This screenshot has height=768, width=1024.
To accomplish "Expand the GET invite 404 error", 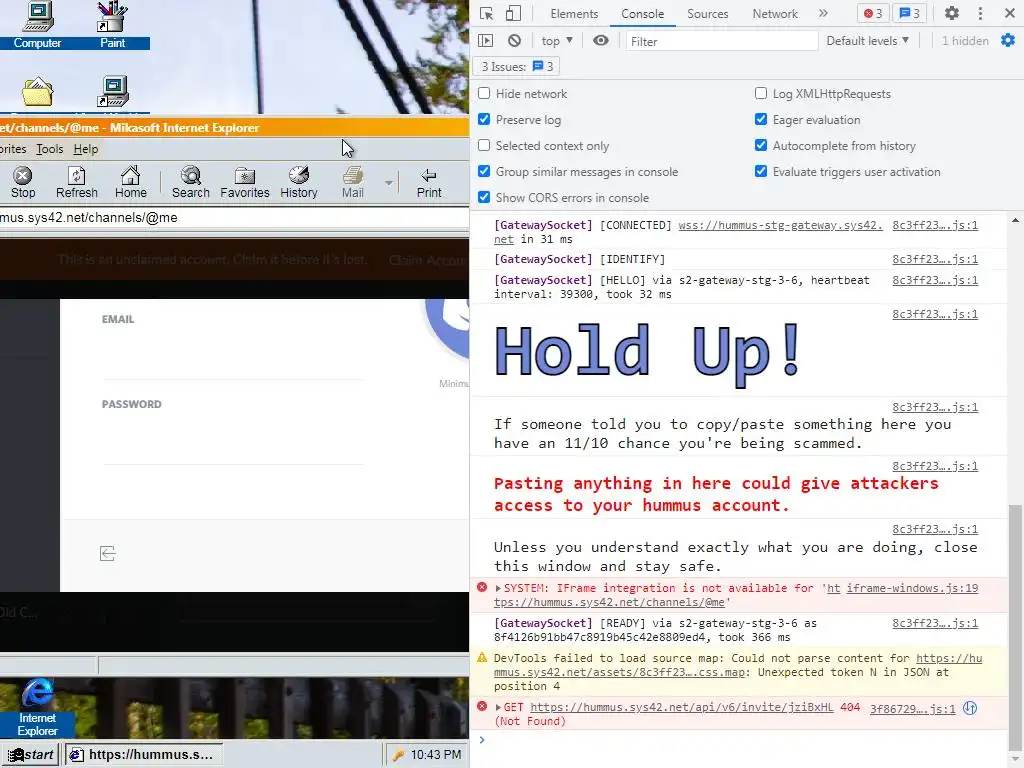I will [498, 708].
